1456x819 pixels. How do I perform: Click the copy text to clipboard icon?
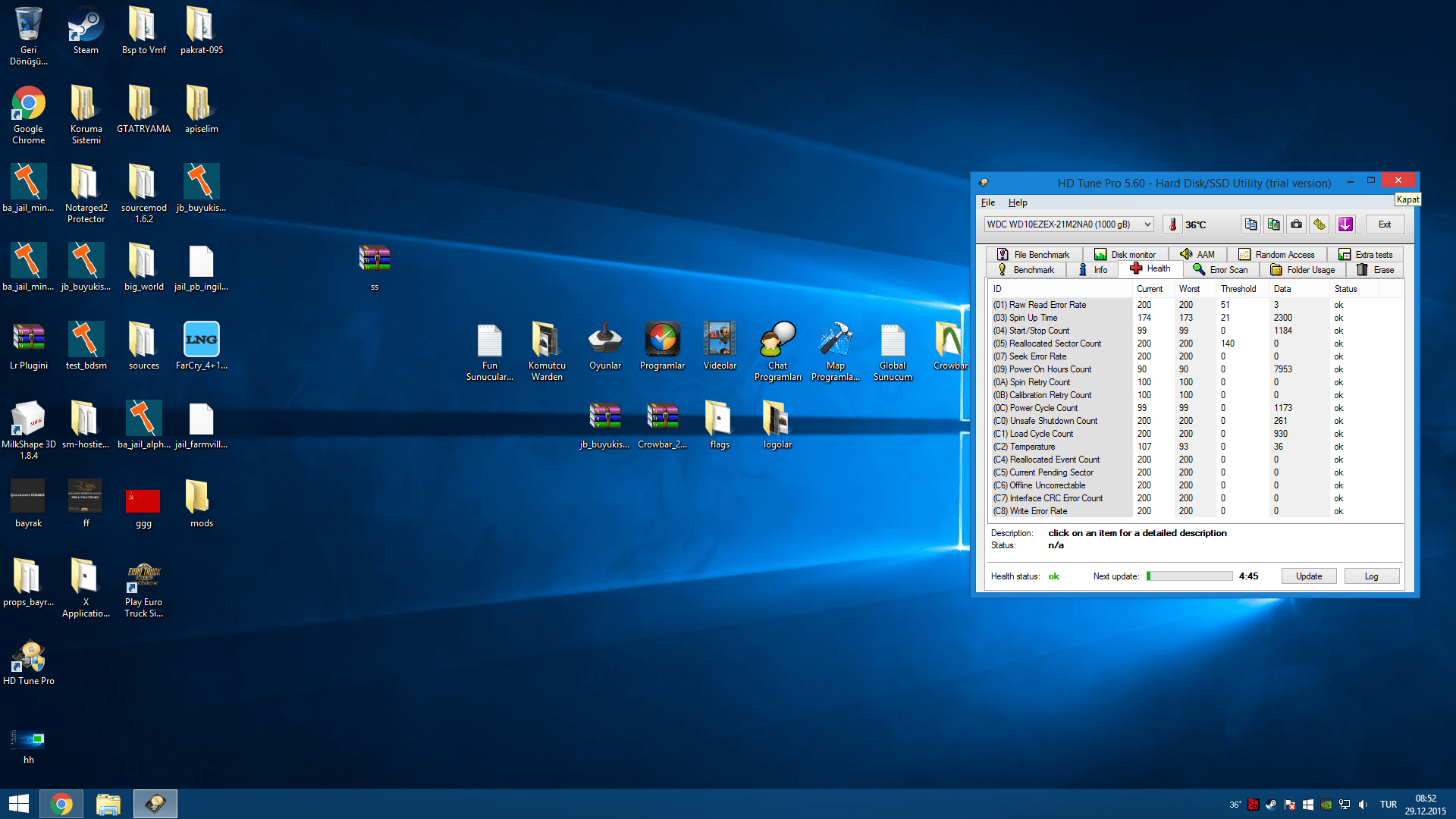point(1250,224)
